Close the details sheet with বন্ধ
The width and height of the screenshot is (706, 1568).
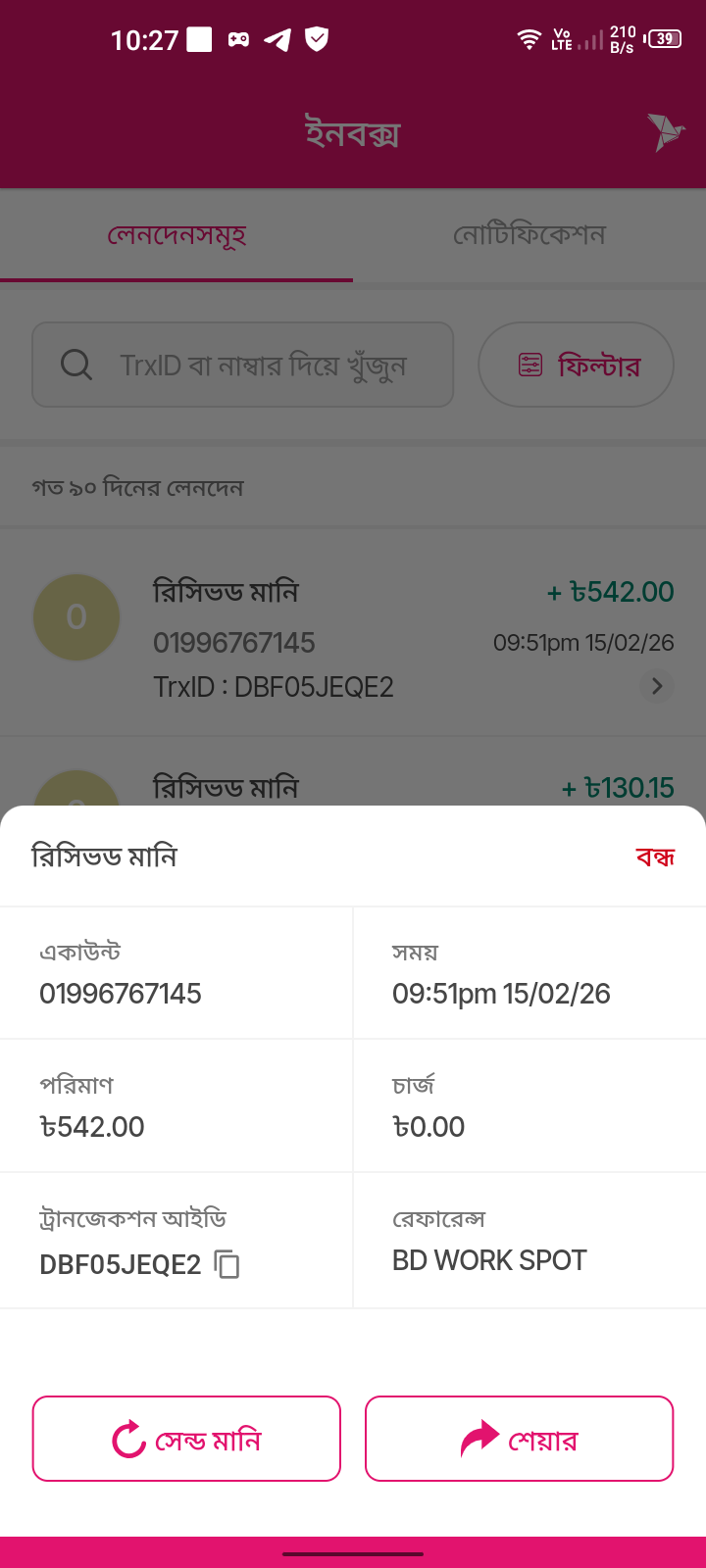(655, 857)
